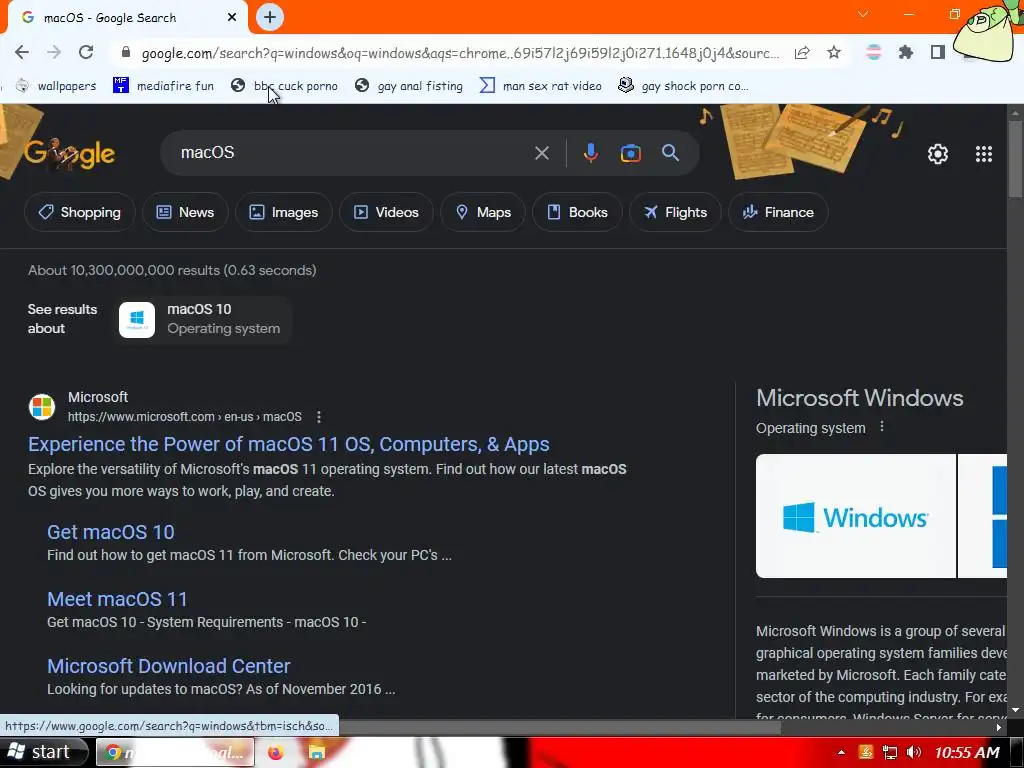This screenshot has width=1024, height=768.
Task: Click the scroll-right arrow on horizontal scrollbar
Action: pyautogui.click(x=999, y=727)
